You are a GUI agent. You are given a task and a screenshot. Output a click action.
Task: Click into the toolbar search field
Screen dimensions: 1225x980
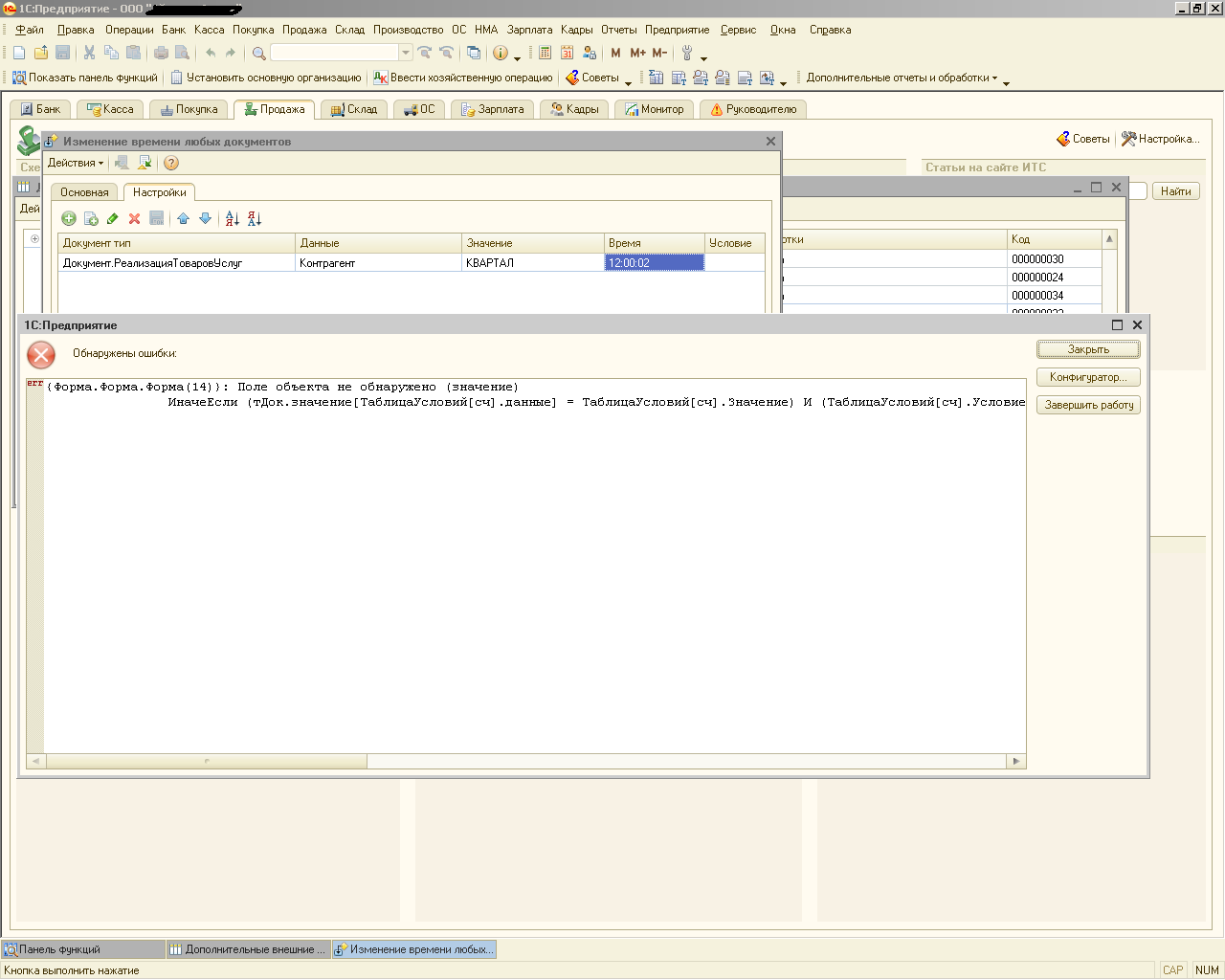(335, 53)
